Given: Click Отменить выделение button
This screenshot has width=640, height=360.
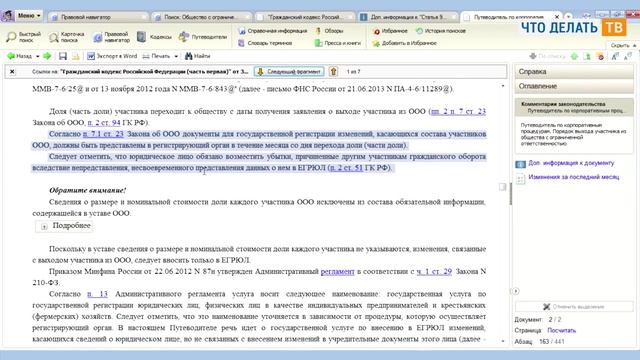Looking at the screenshot, I should tap(574, 307).
